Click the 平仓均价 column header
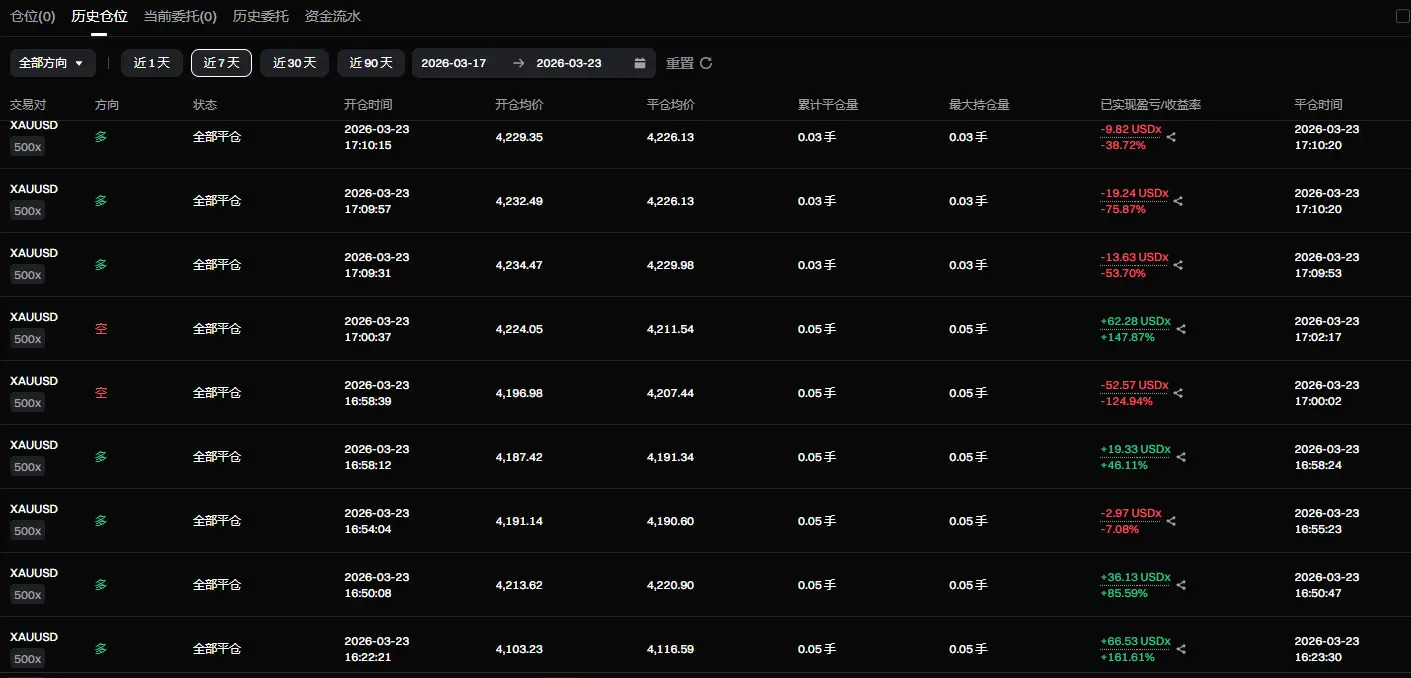The height and width of the screenshot is (678, 1411). coord(671,105)
